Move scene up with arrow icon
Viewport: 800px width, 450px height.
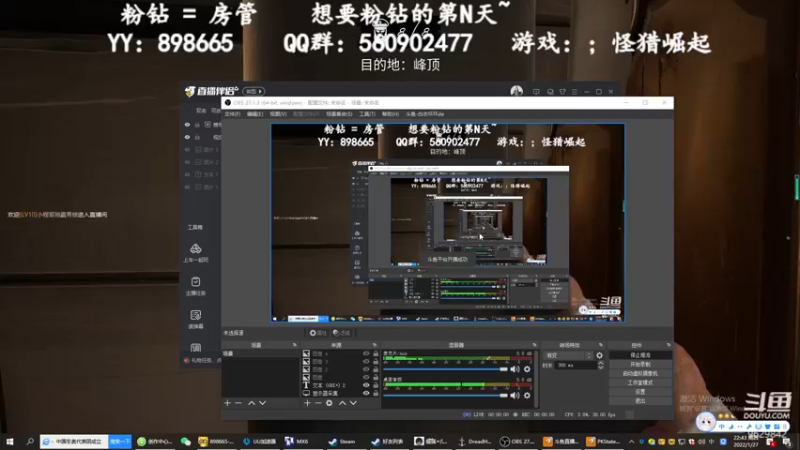(x=252, y=403)
